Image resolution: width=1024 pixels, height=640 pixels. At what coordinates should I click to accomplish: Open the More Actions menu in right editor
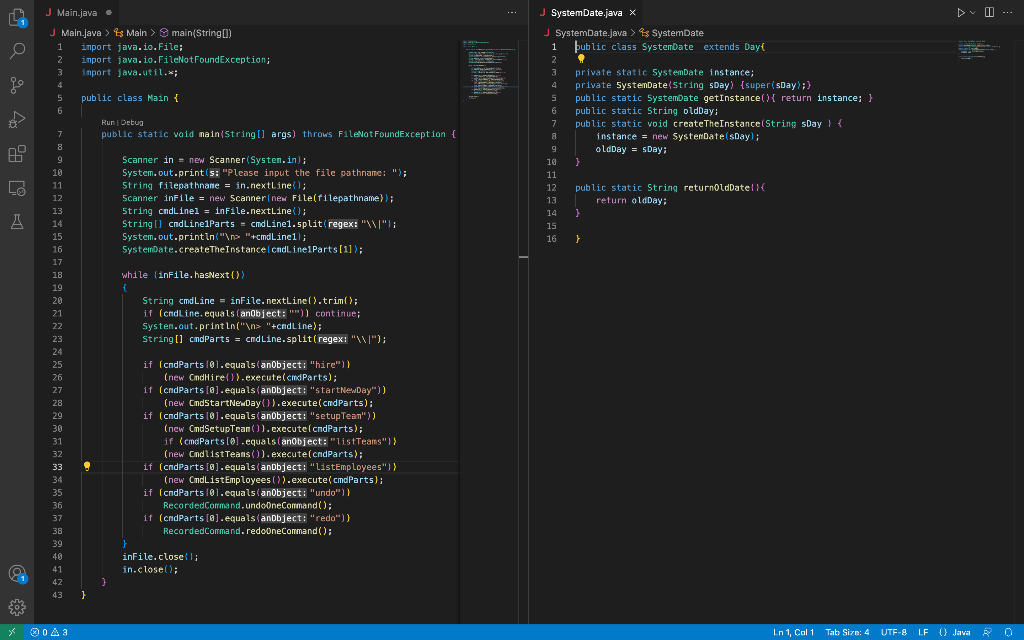[1007, 12]
